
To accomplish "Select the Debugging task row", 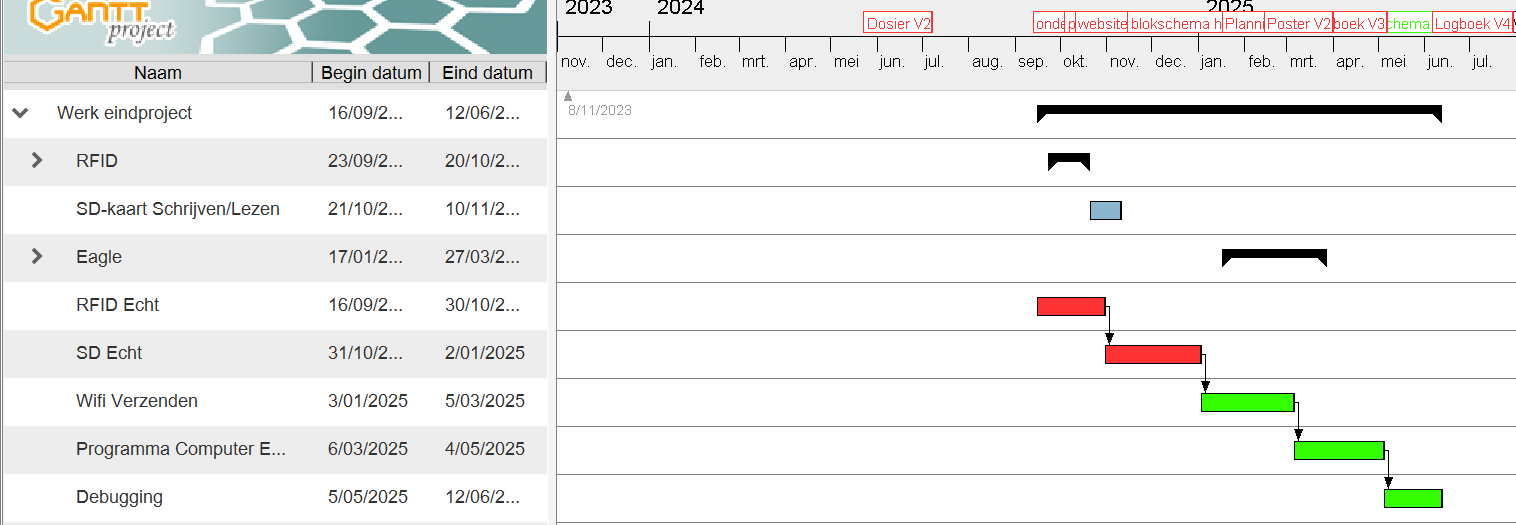I will [119, 497].
